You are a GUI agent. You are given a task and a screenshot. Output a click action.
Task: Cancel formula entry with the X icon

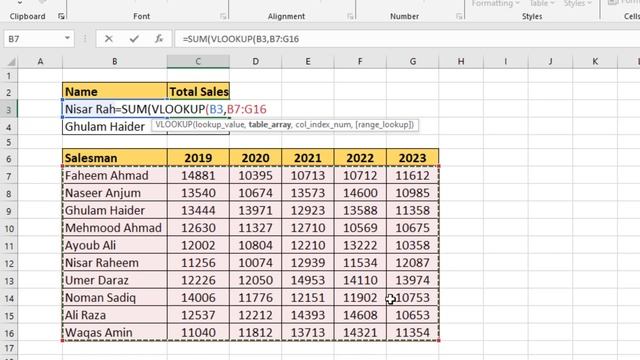pyautogui.click(x=109, y=39)
